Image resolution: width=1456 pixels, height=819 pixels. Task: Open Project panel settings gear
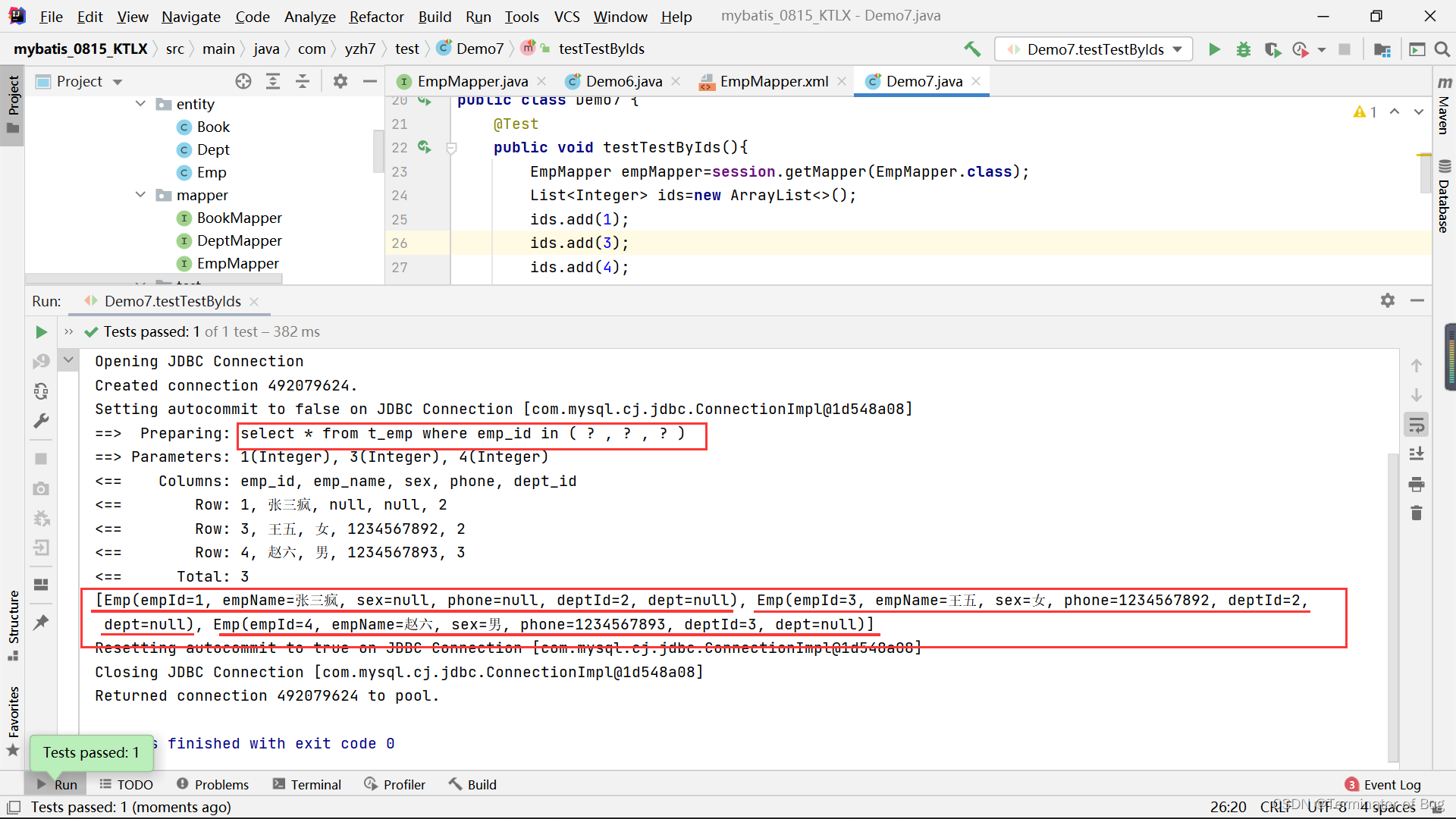pyautogui.click(x=340, y=81)
